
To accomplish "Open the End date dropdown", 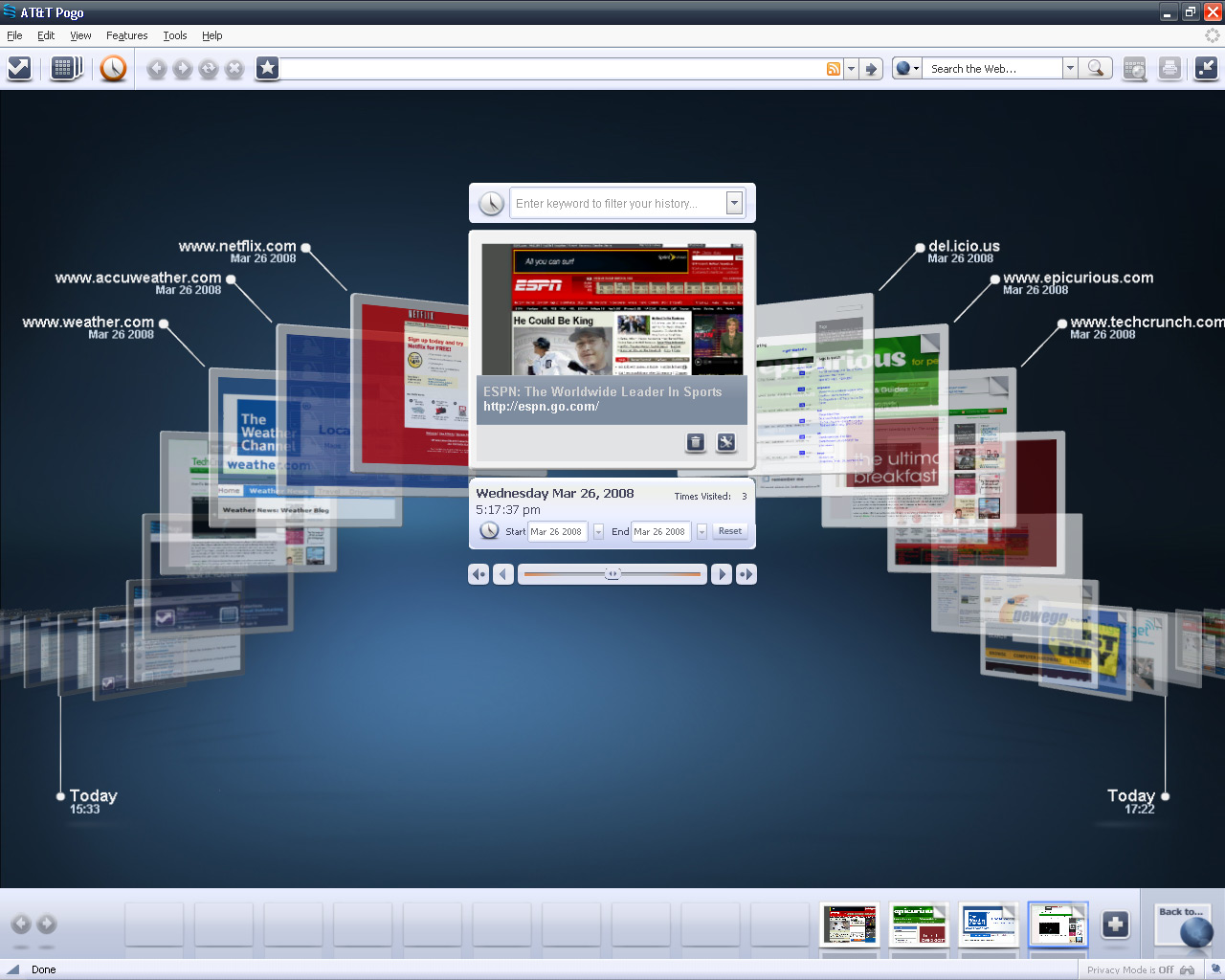I will (x=702, y=532).
